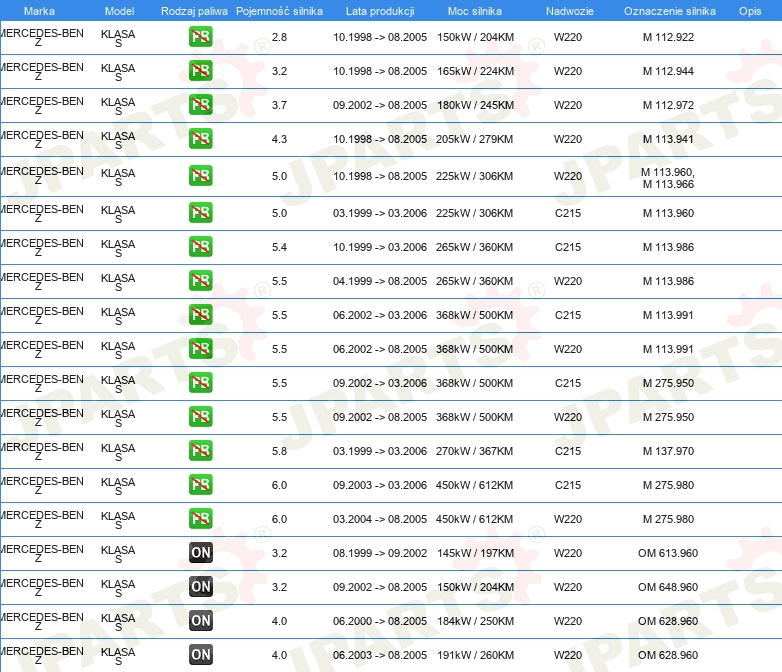Click petrol icon in 03.2004 -> 08.2005 row
The width and height of the screenshot is (782, 672).
[x=200, y=518]
